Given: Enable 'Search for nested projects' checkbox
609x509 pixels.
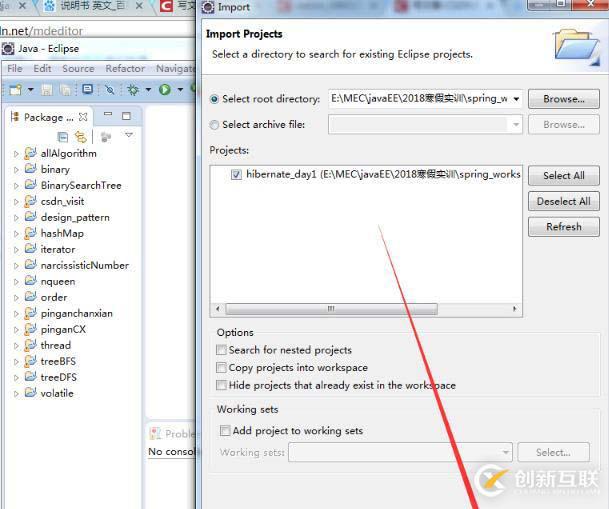Looking at the screenshot, I should click(221, 350).
